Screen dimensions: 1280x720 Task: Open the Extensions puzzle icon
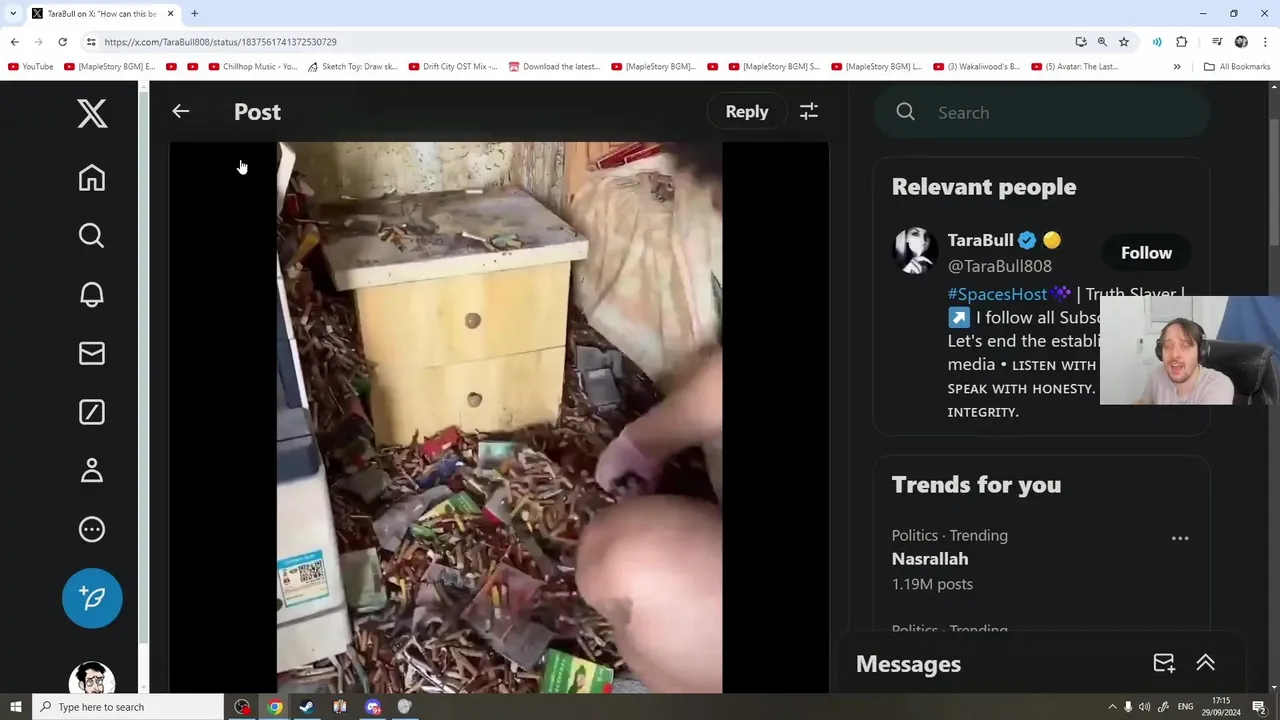tap(1182, 42)
